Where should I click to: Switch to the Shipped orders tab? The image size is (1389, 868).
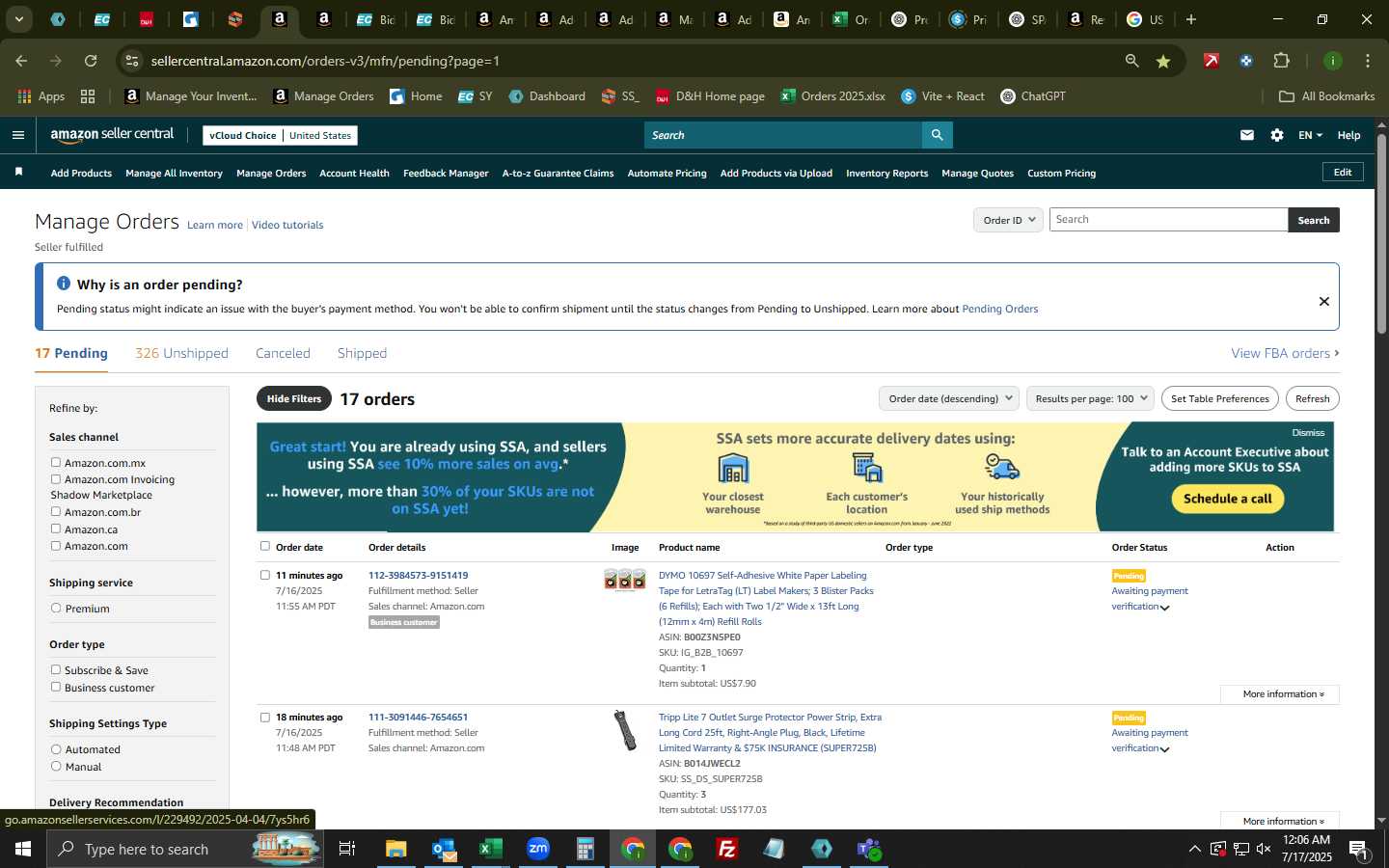click(x=362, y=353)
